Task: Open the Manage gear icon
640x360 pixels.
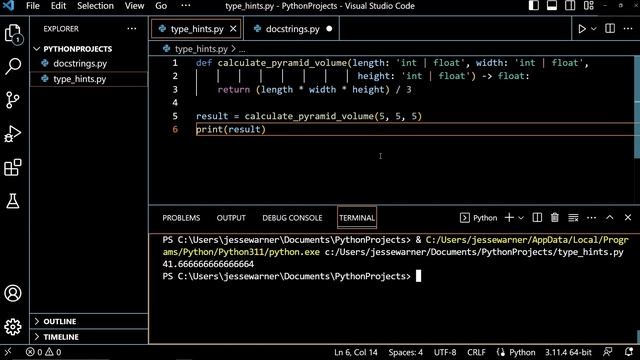Action: click(13, 327)
